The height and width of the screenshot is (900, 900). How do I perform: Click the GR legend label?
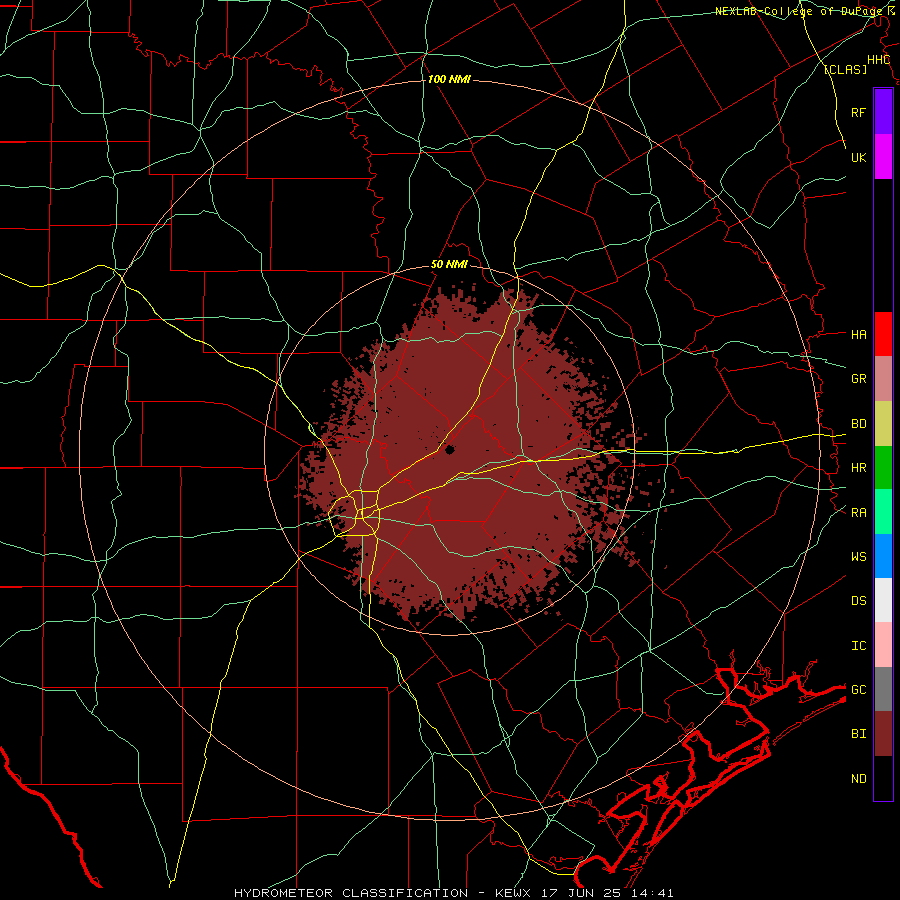[x=858, y=379]
